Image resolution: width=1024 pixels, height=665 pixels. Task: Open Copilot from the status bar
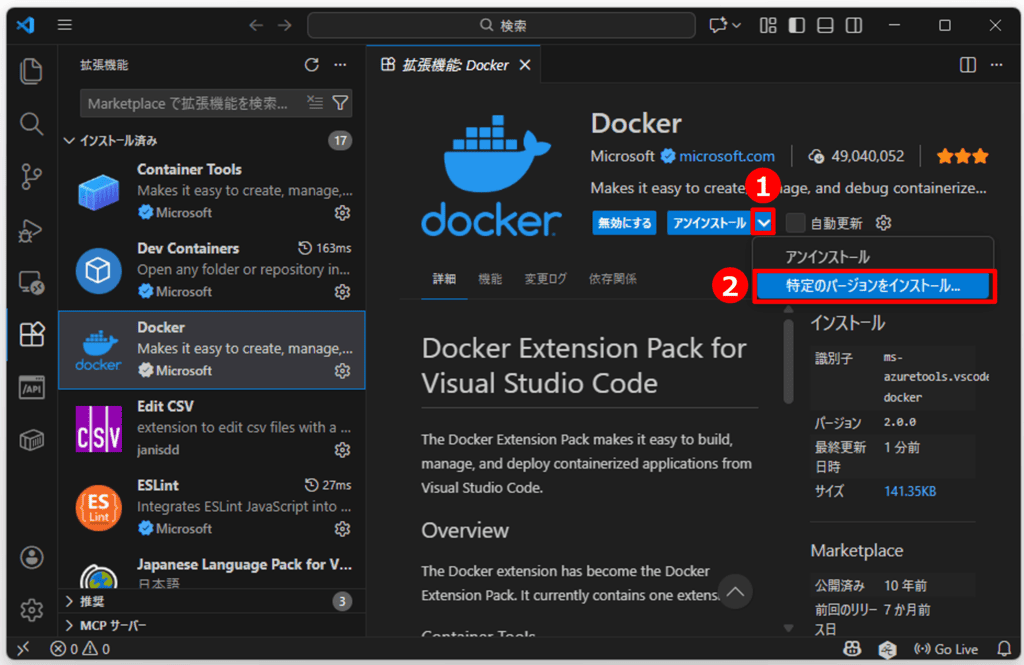852,649
